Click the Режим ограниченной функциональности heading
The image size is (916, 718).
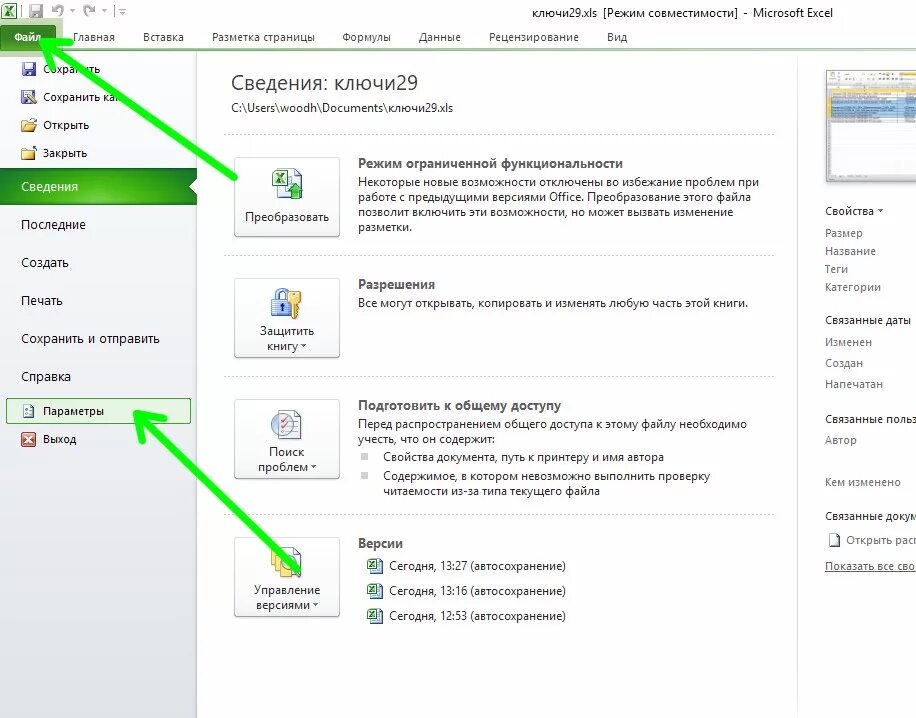490,164
